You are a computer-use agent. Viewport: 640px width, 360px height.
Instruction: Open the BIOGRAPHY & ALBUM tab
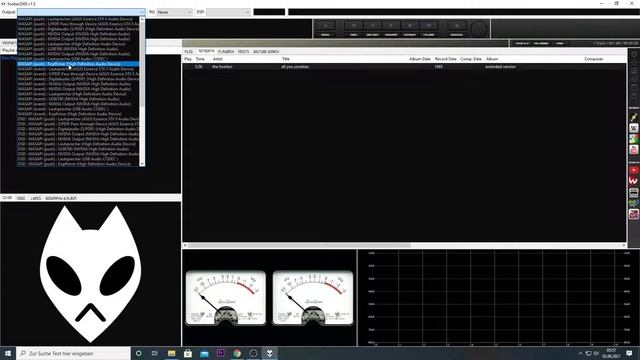(61, 198)
